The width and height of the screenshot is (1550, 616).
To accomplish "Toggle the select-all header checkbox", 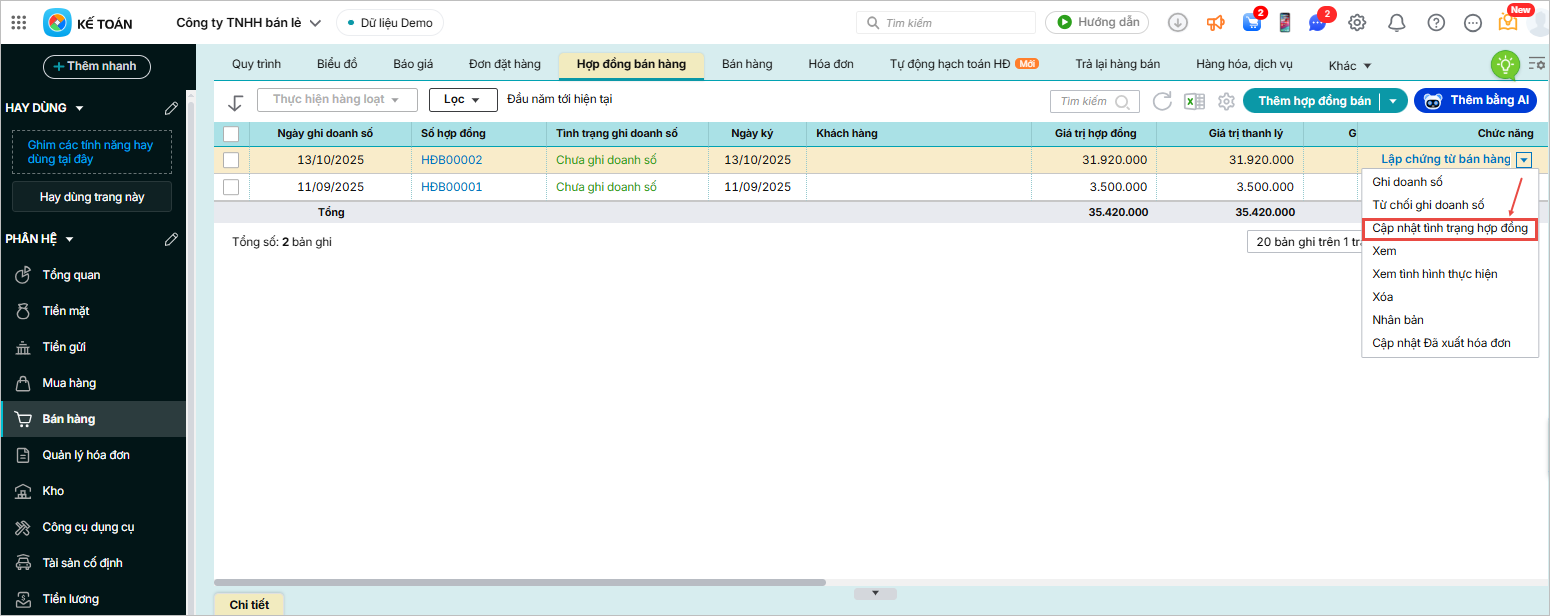I will click(x=231, y=134).
